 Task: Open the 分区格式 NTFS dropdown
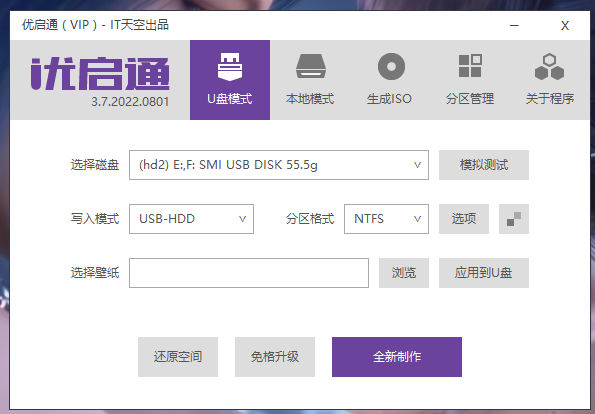pos(386,219)
